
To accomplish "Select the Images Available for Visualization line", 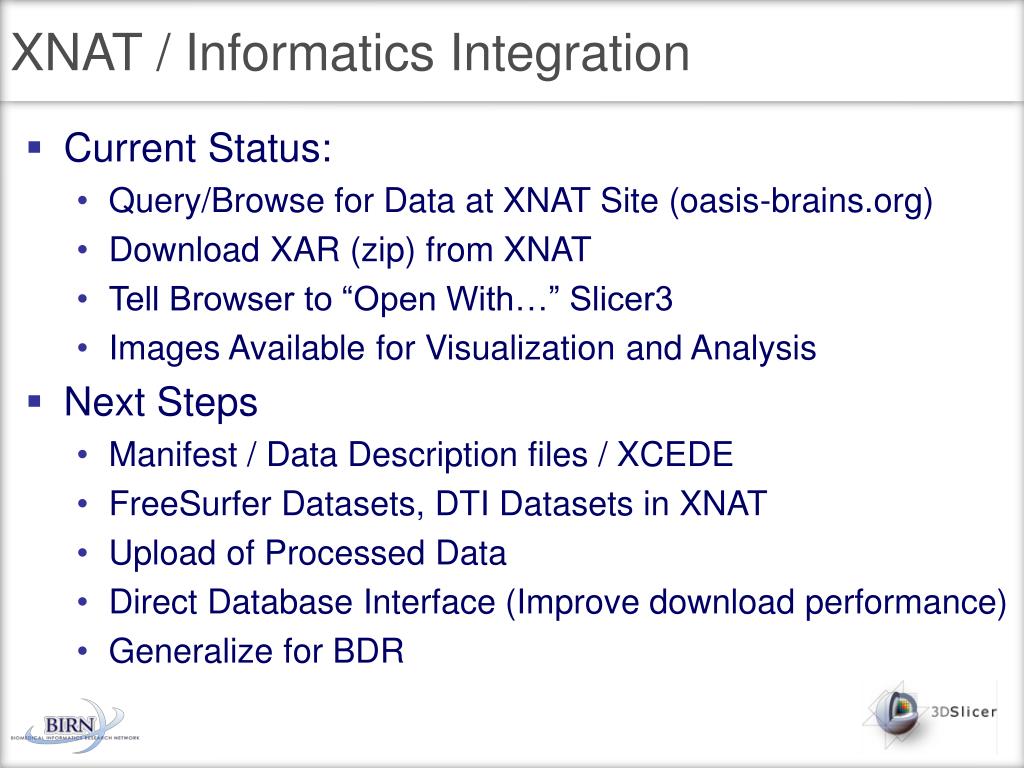I will click(x=462, y=348).
